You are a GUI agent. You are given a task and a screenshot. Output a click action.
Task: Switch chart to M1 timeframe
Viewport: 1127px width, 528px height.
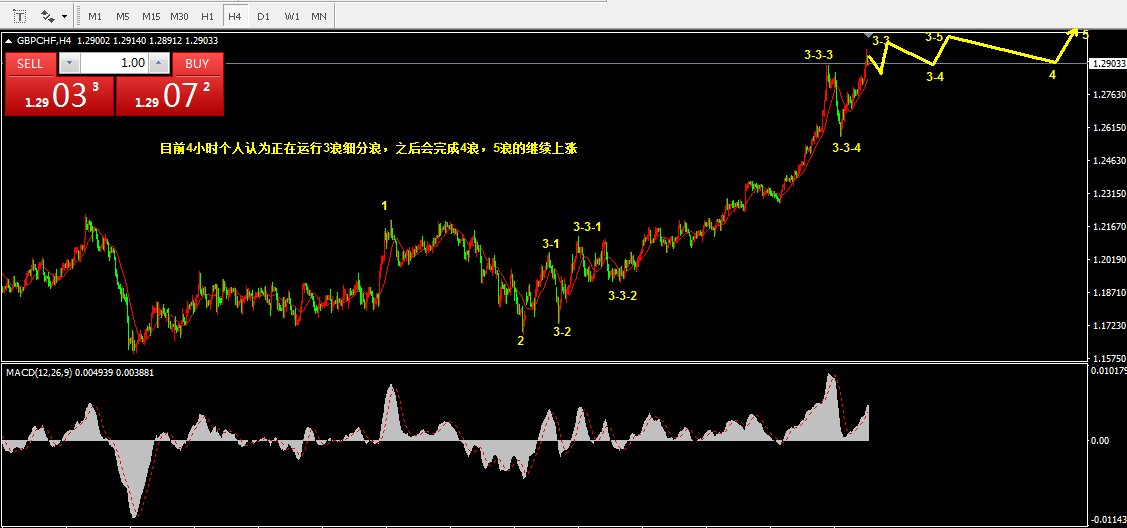pyautogui.click(x=95, y=16)
